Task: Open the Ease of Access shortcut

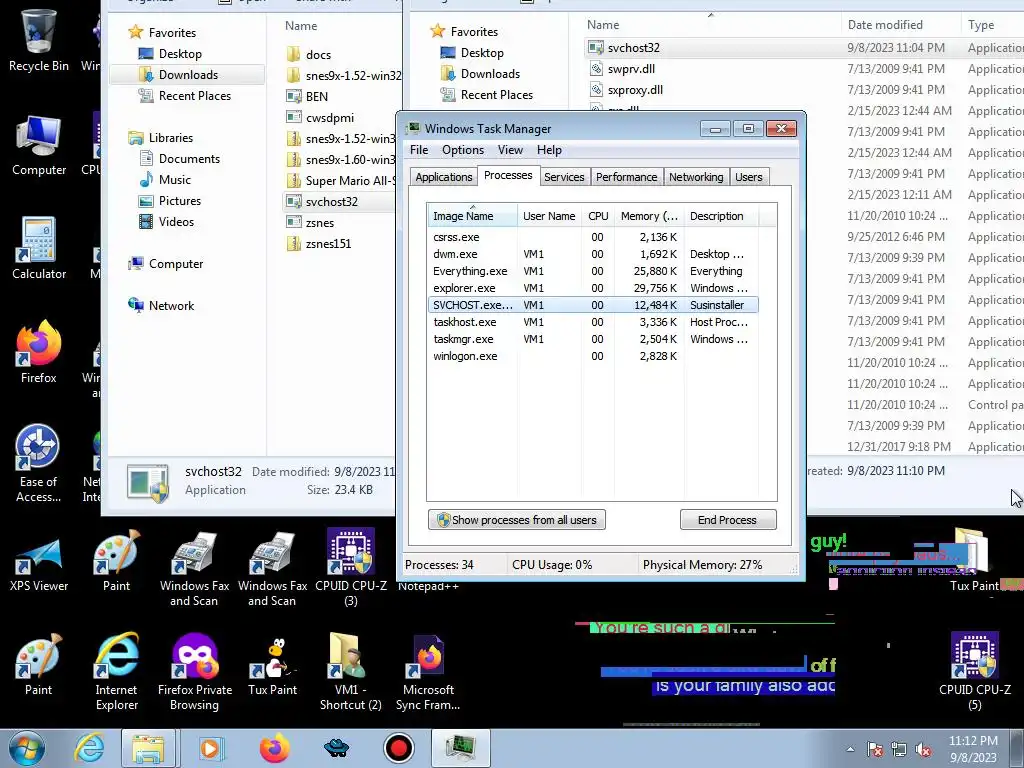Action: point(39,464)
